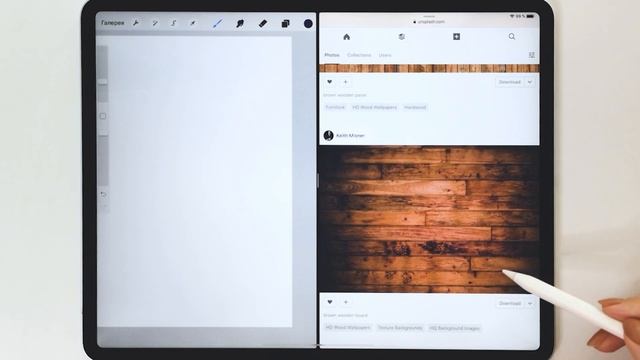Open the Adjustments magic wand menu
The height and width of the screenshot is (360, 640).
pos(155,23)
